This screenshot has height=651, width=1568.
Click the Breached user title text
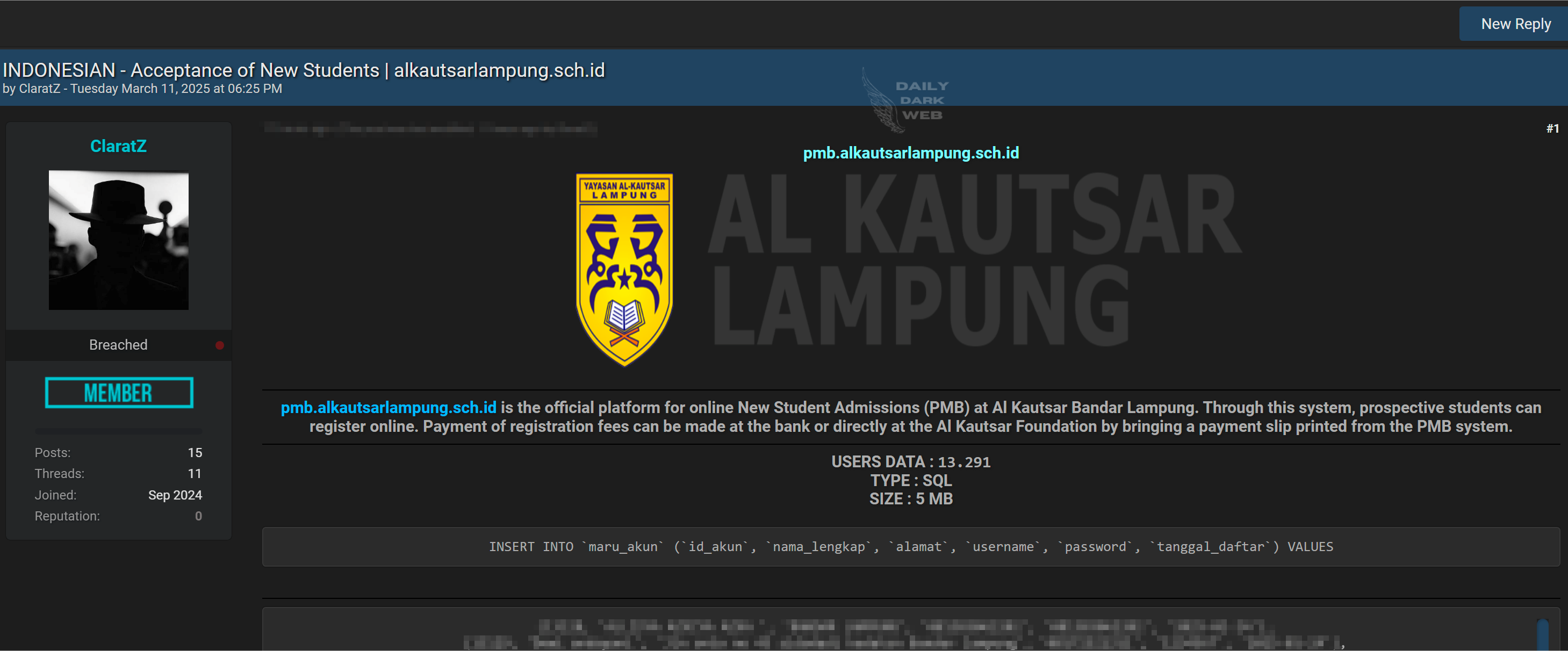tap(118, 345)
